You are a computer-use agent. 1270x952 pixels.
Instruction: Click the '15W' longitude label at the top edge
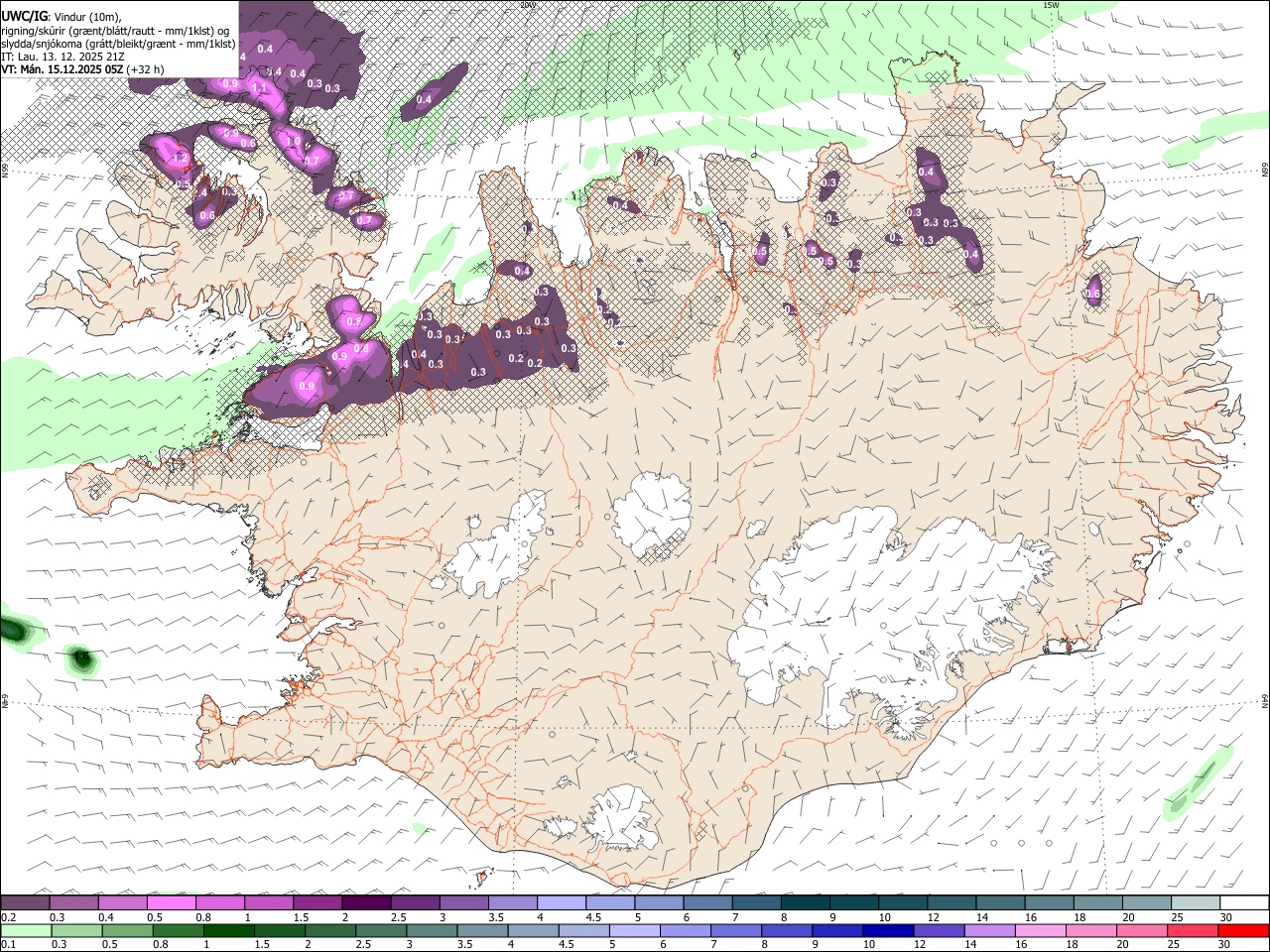[x=1051, y=5]
